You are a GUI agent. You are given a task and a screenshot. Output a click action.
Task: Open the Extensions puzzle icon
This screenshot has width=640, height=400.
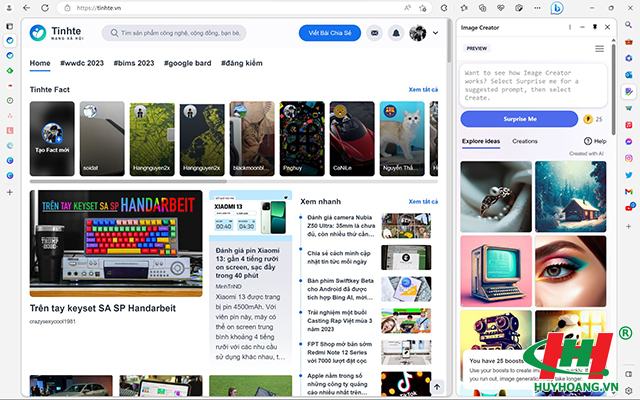(x=444, y=8)
